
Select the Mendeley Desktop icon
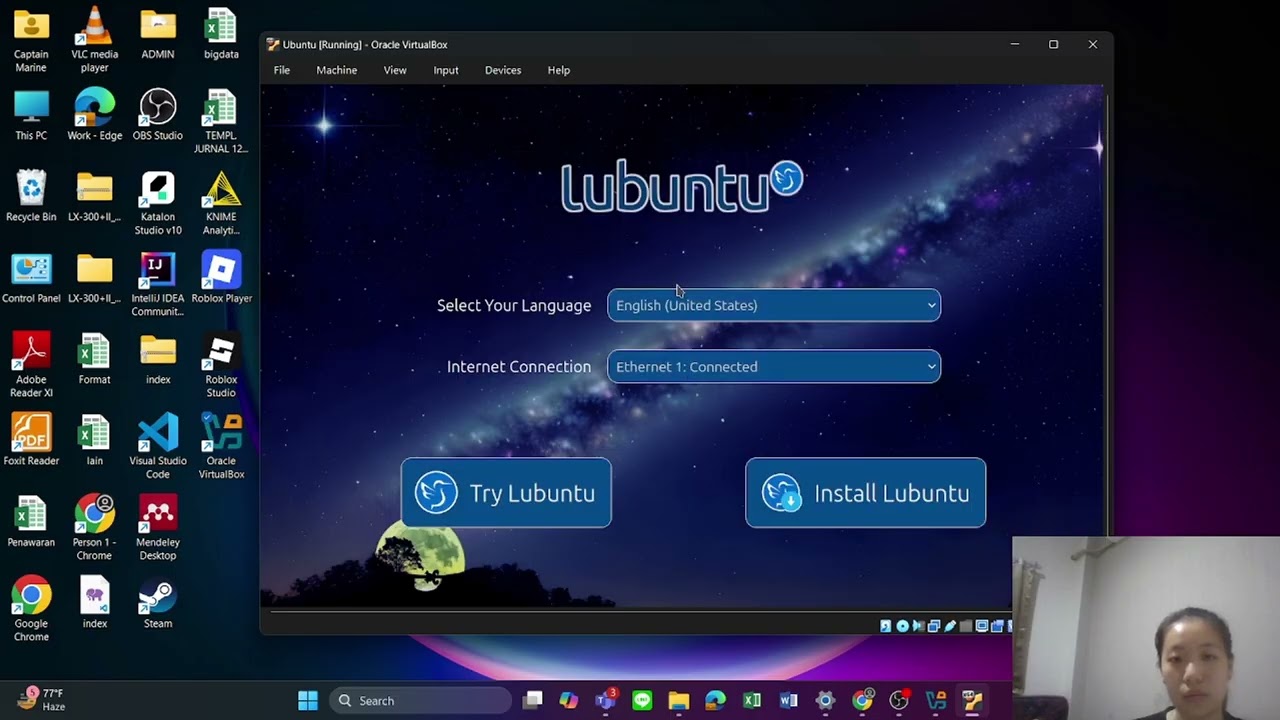click(x=158, y=528)
